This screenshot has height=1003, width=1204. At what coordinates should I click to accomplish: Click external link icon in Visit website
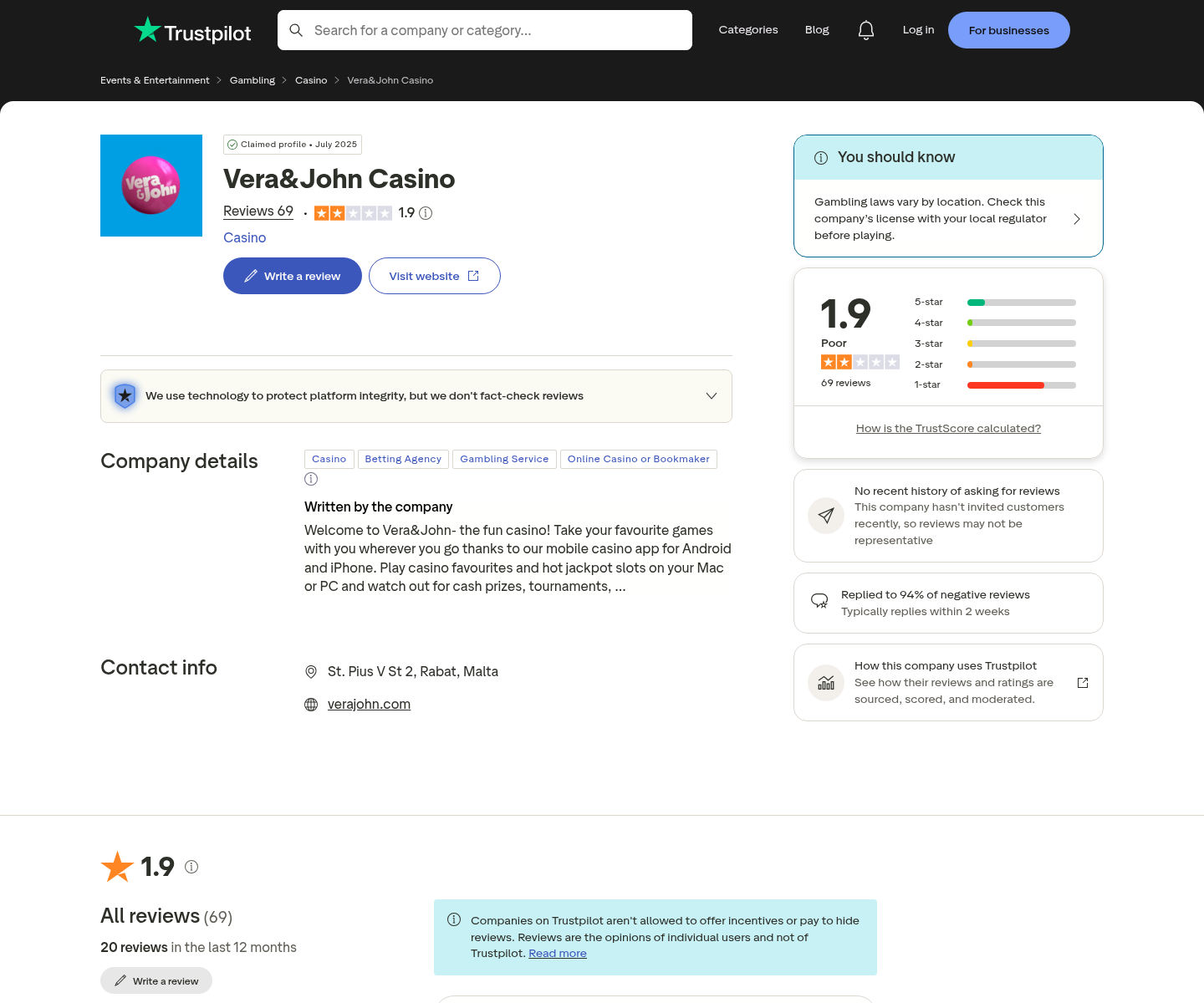pyautogui.click(x=473, y=276)
